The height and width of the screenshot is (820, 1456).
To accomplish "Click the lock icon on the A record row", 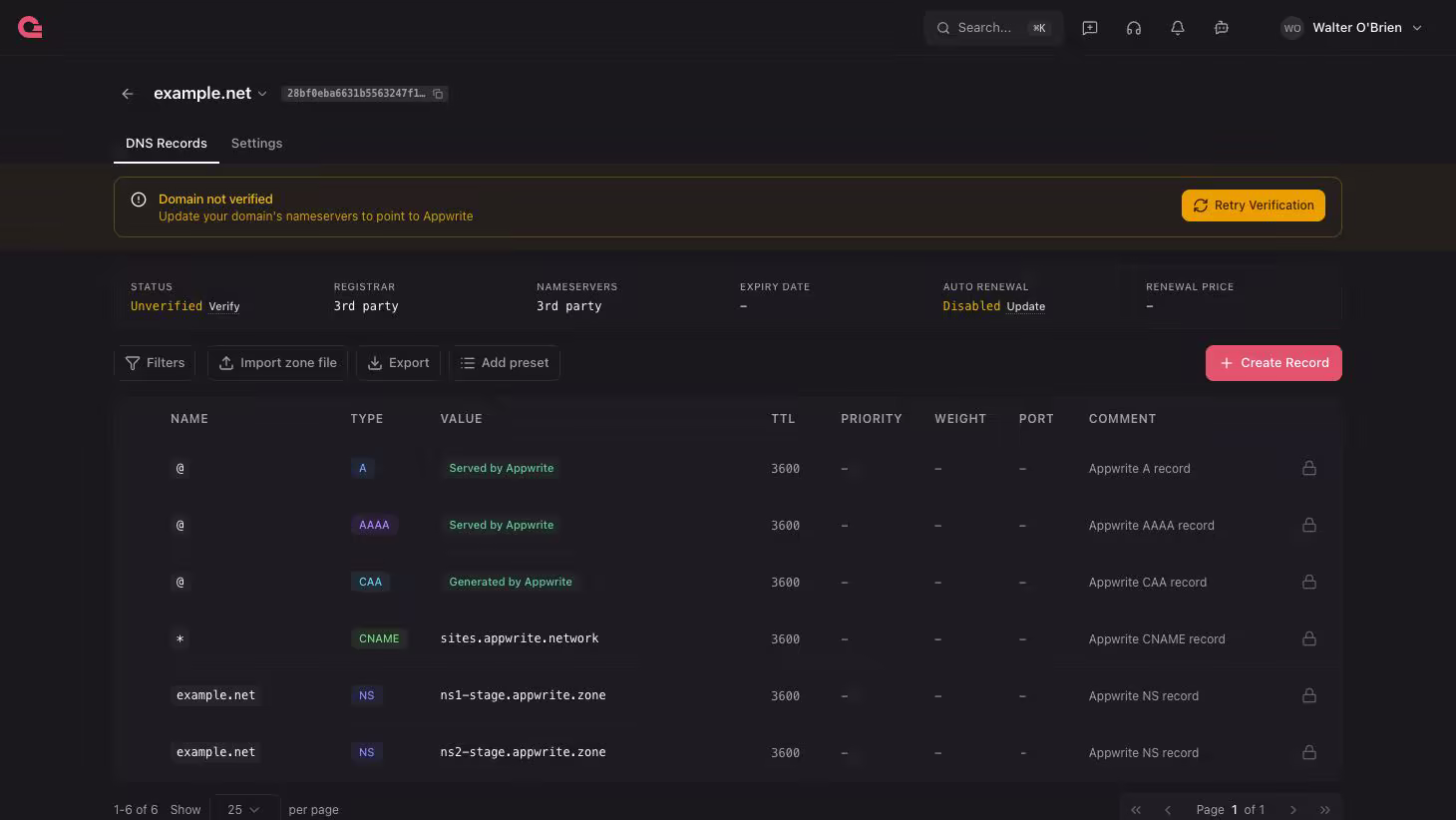I will click(1309, 468).
